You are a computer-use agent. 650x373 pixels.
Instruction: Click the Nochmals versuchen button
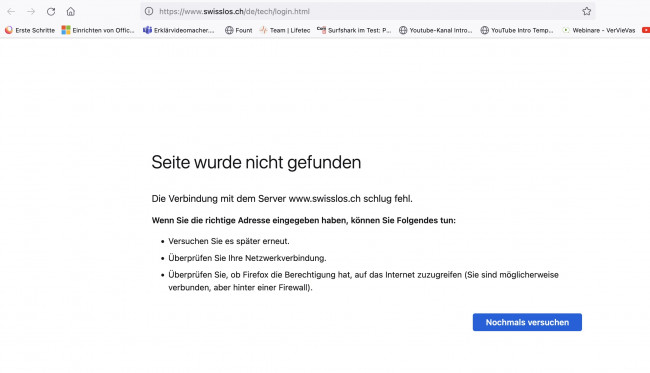click(x=527, y=322)
